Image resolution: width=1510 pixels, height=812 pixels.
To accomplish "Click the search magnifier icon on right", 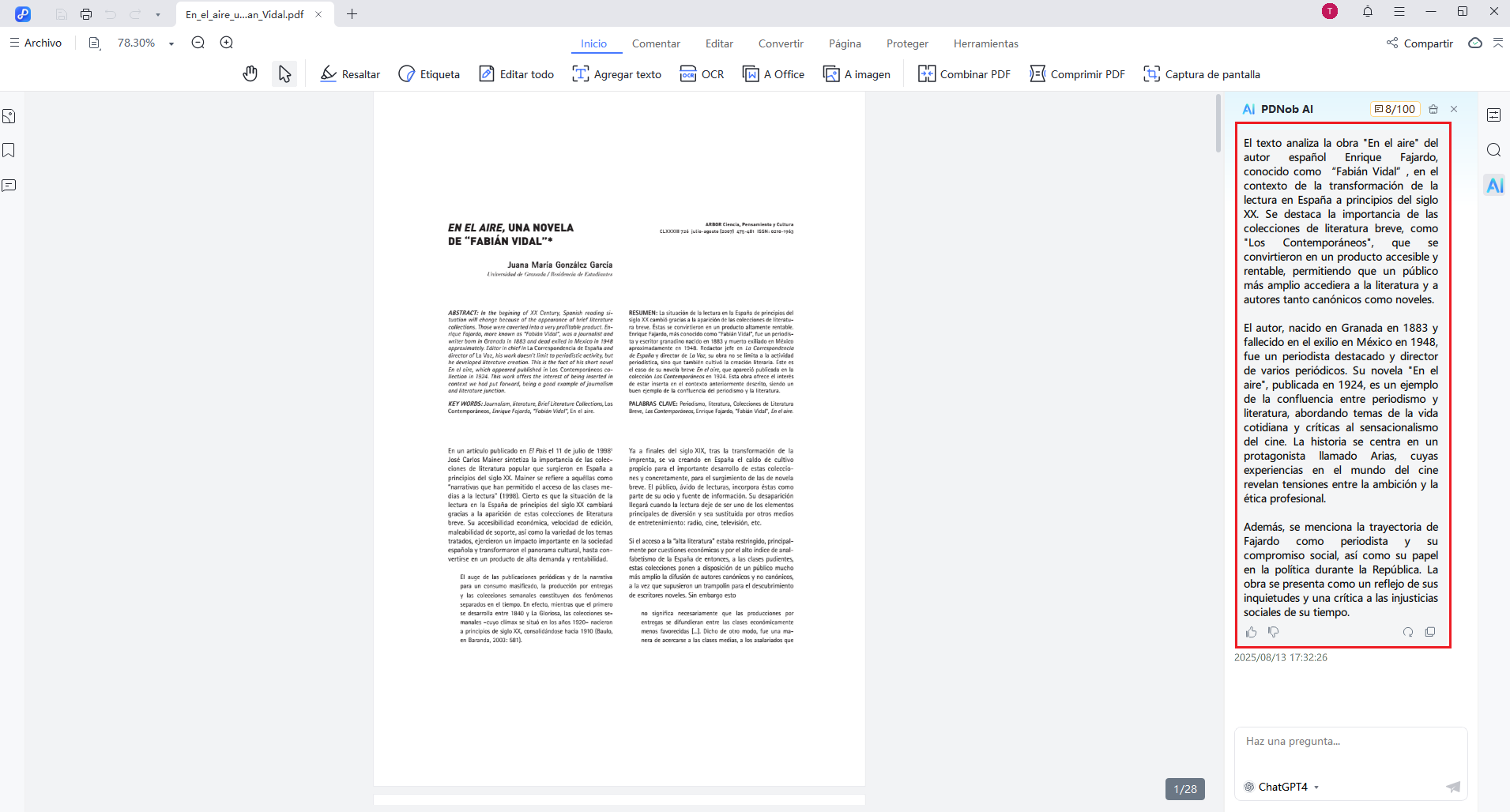I will (x=1493, y=150).
